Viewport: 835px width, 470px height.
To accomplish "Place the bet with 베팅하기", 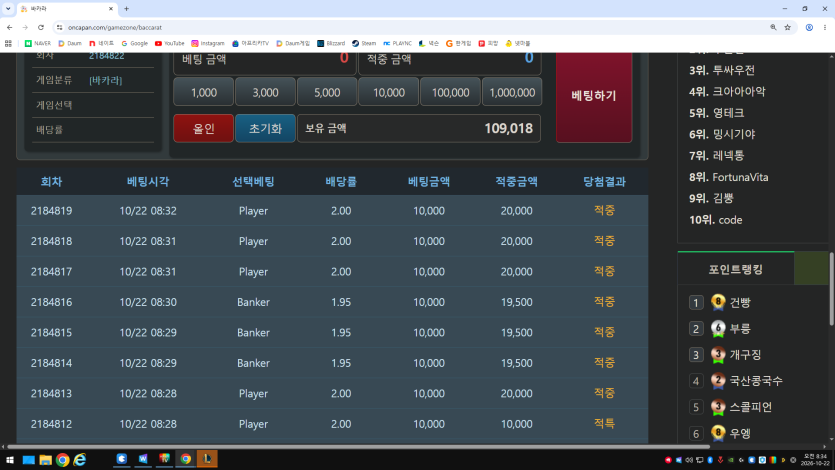I will (x=594, y=96).
